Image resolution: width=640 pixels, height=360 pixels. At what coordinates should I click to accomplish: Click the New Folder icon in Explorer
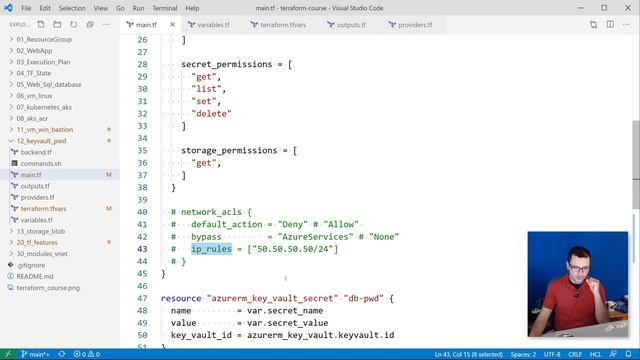point(57,24)
